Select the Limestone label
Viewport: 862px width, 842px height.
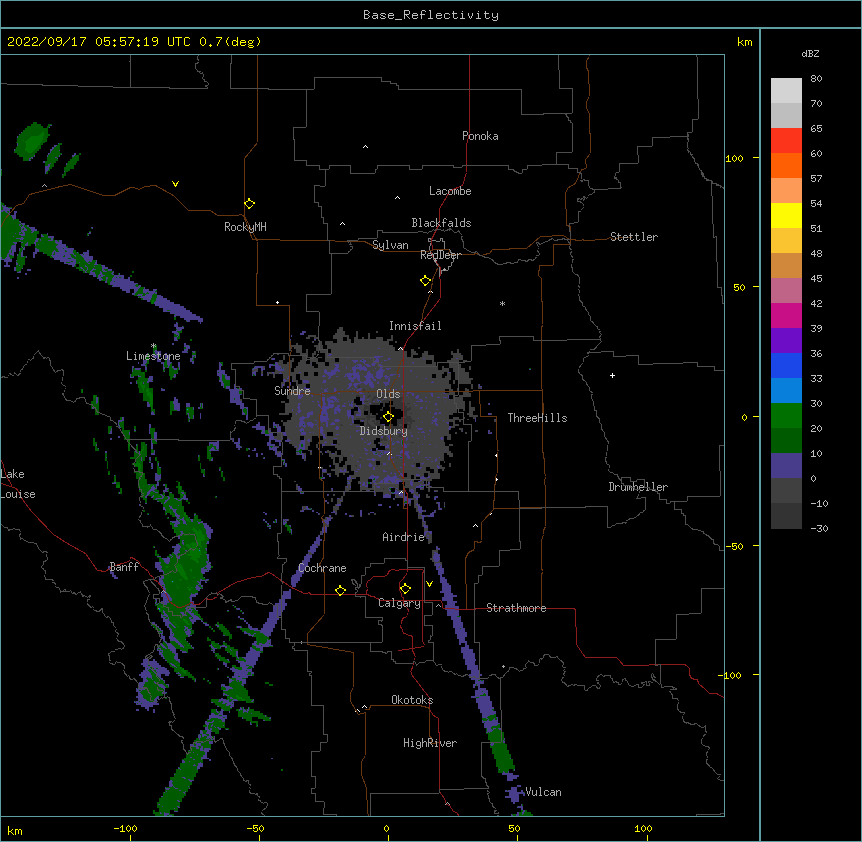(153, 356)
